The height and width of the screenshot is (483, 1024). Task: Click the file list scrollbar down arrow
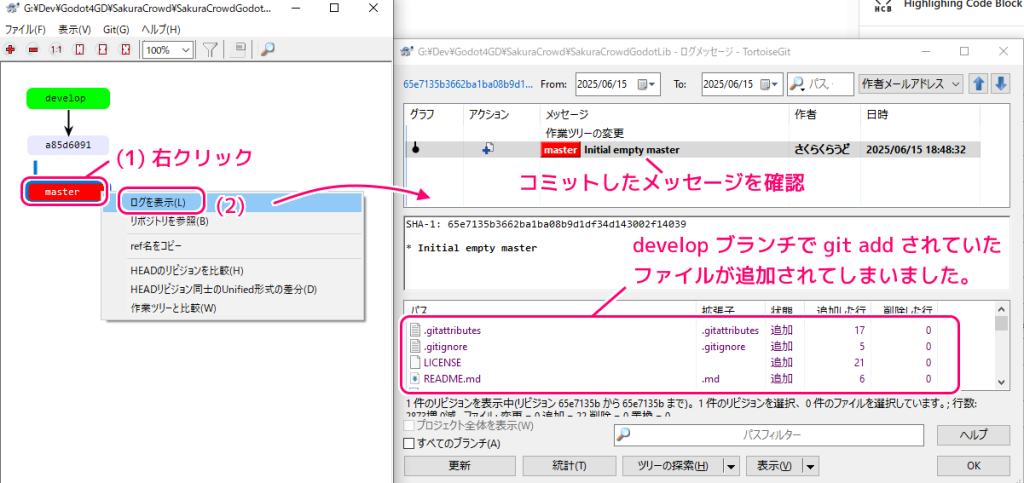coord(1001,382)
